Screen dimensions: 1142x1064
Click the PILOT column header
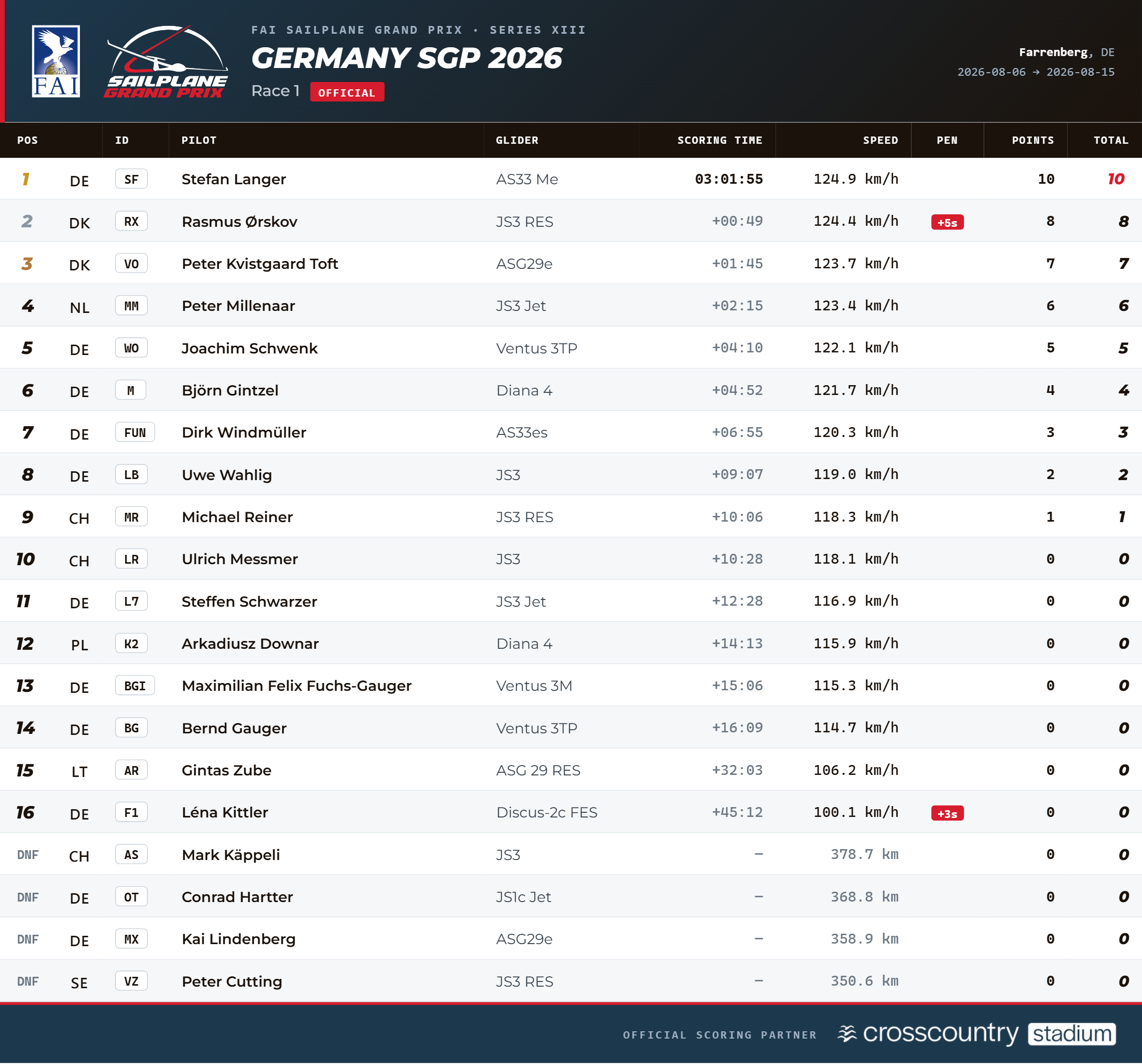pos(199,140)
